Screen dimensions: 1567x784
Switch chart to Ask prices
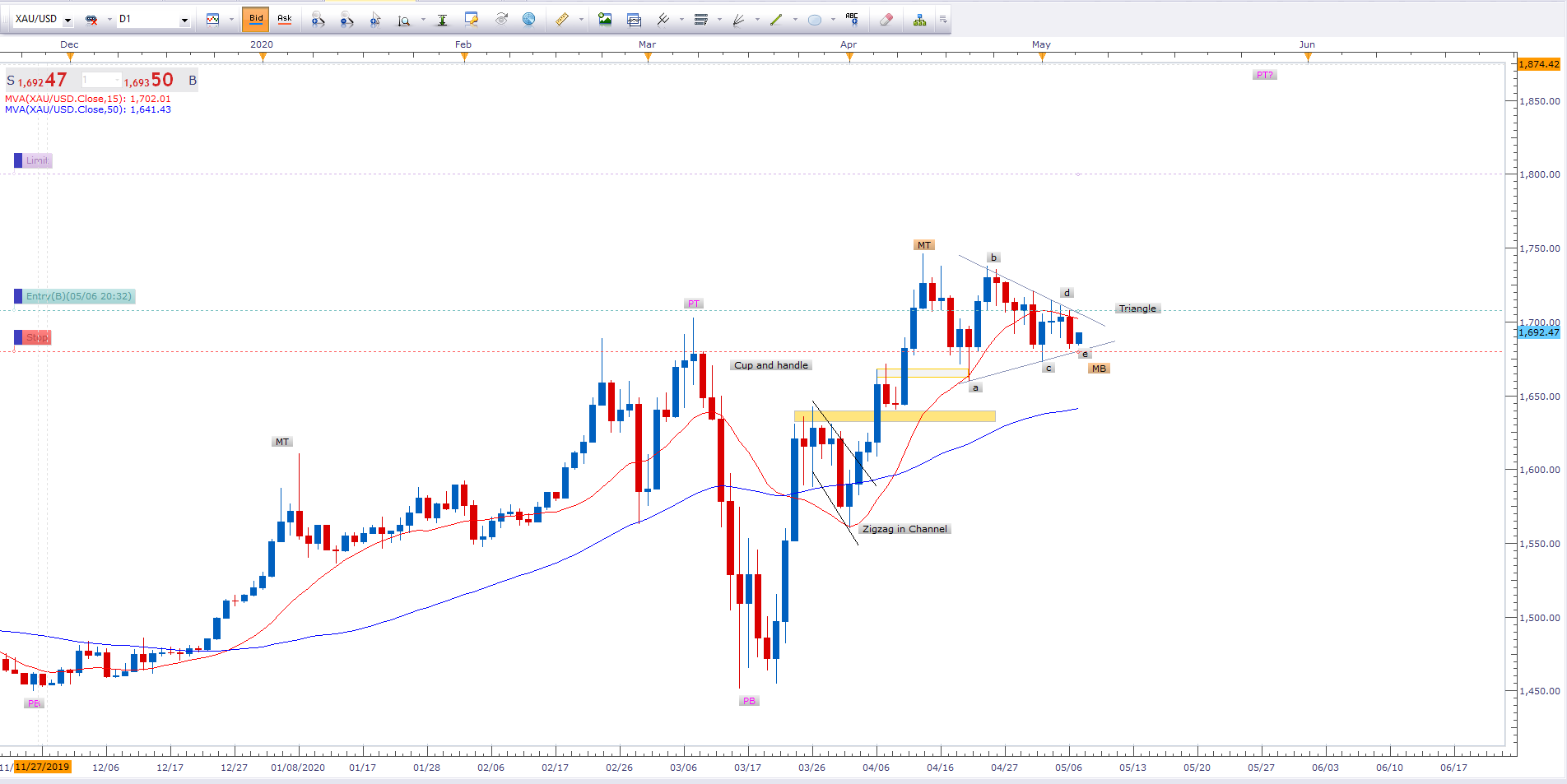[284, 19]
